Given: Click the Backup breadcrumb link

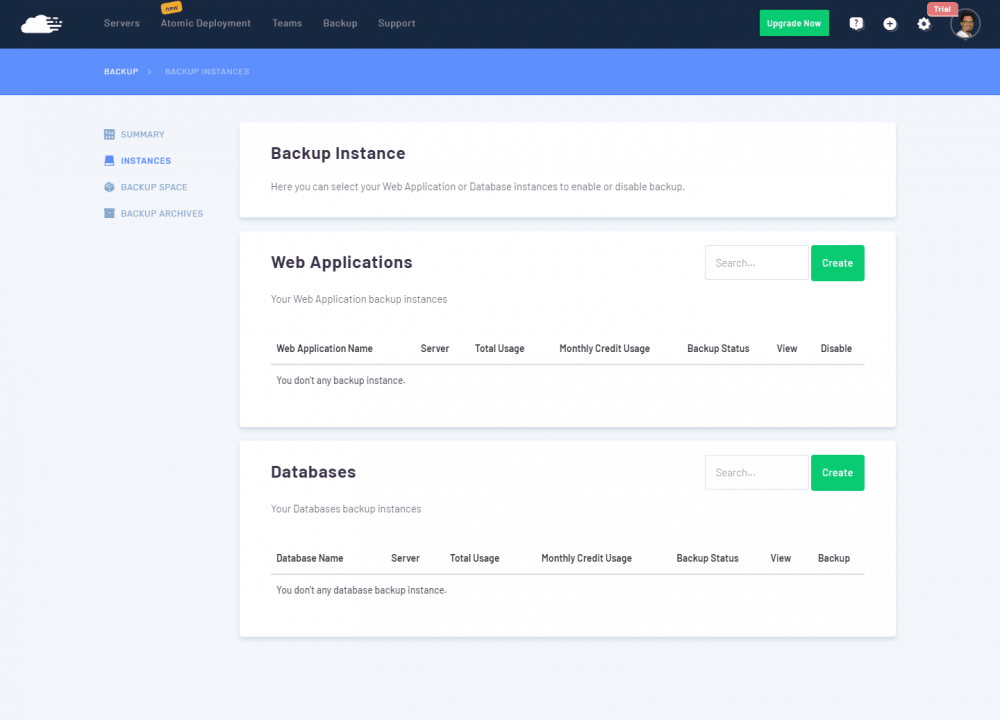Looking at the screenshot, I should click(x=120, y=71).
